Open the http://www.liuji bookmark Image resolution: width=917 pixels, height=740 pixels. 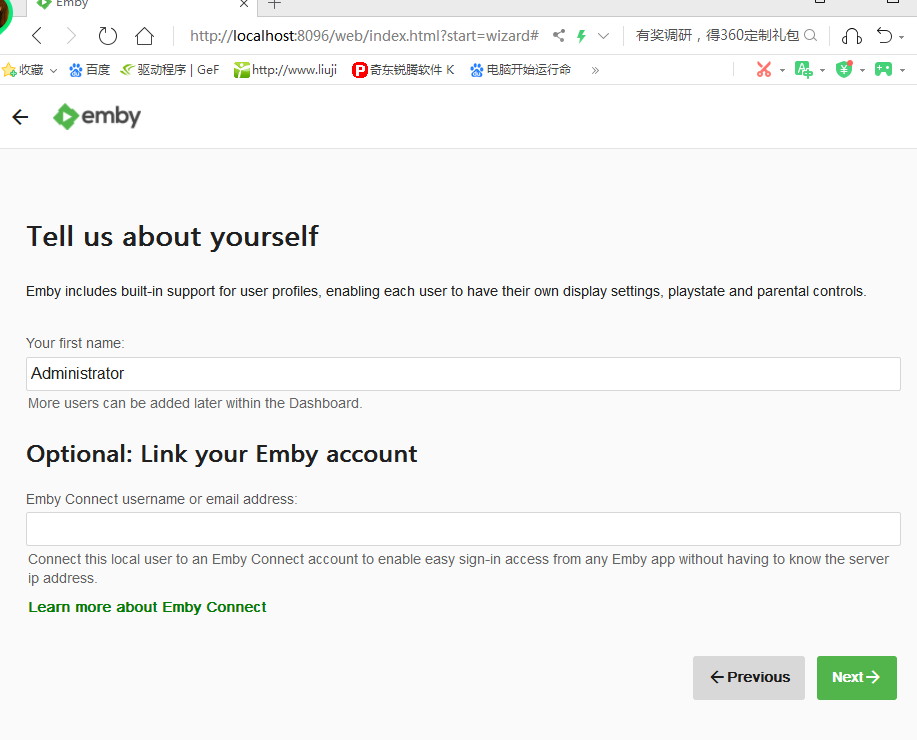[285, 70]
